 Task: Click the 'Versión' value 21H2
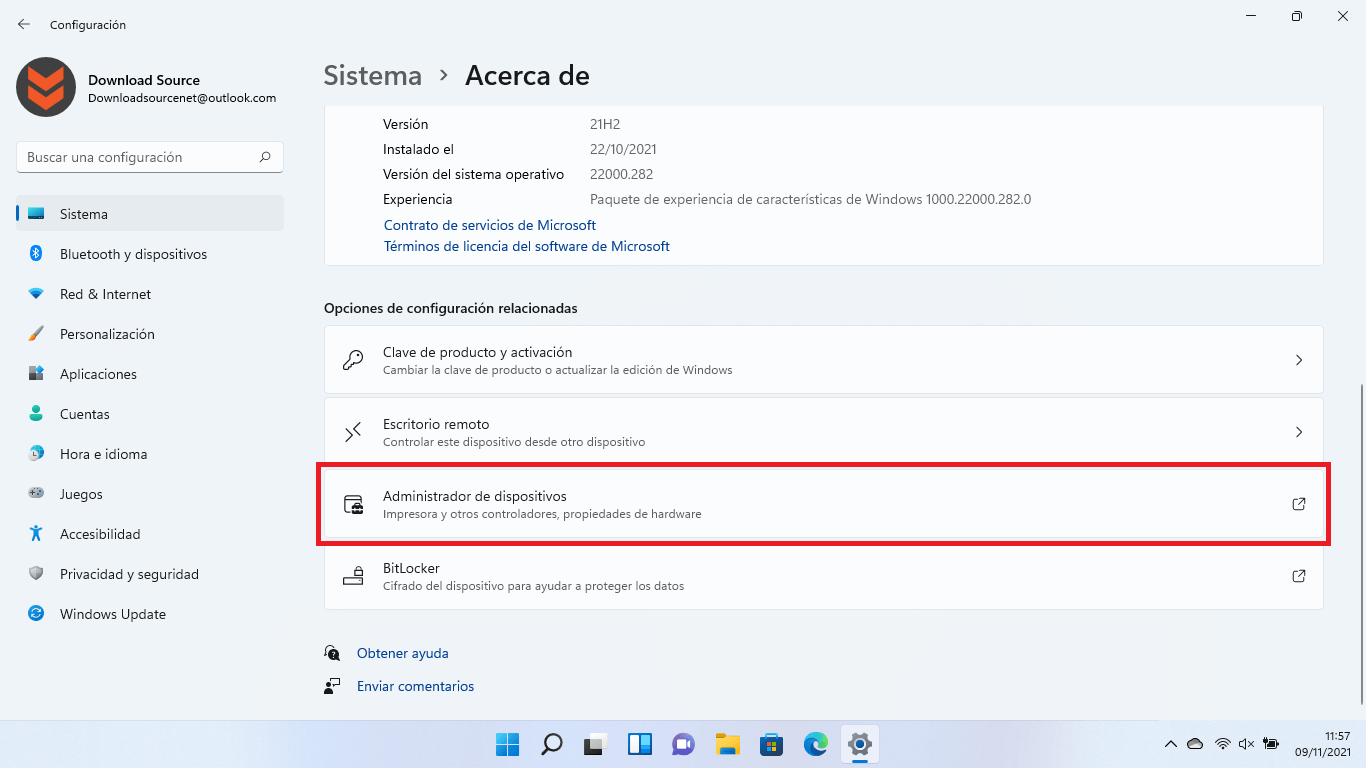(x=605, y=124)
